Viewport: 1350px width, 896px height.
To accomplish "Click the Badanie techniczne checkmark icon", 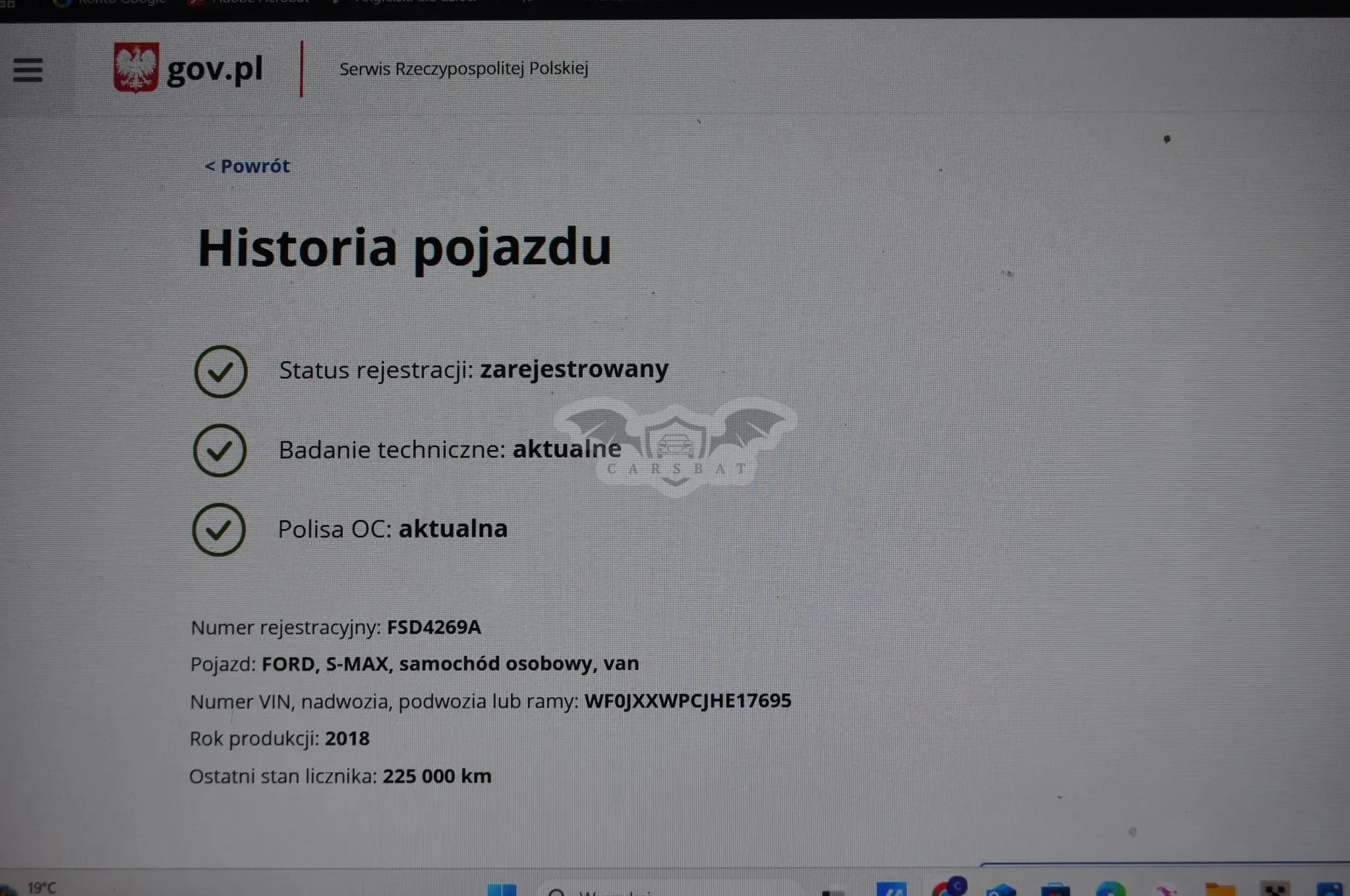I will pos(220,451).
